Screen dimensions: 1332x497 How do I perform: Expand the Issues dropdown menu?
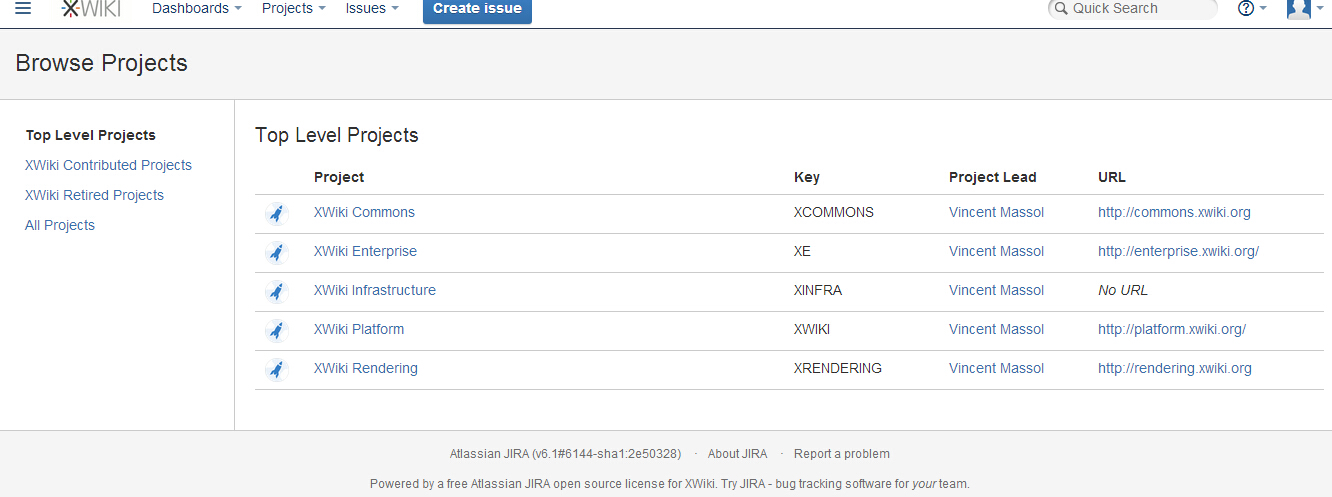(x=372, y=8)
